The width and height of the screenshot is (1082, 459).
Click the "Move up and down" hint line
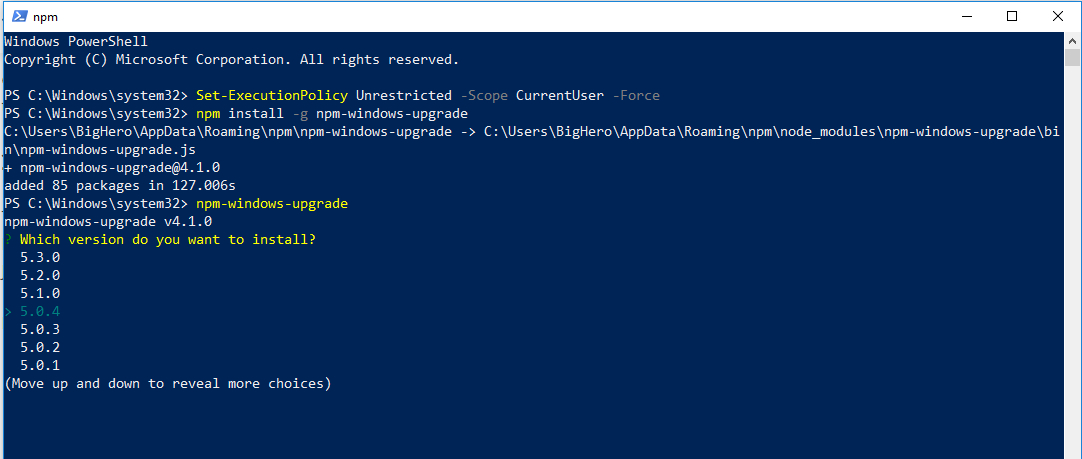168,383
